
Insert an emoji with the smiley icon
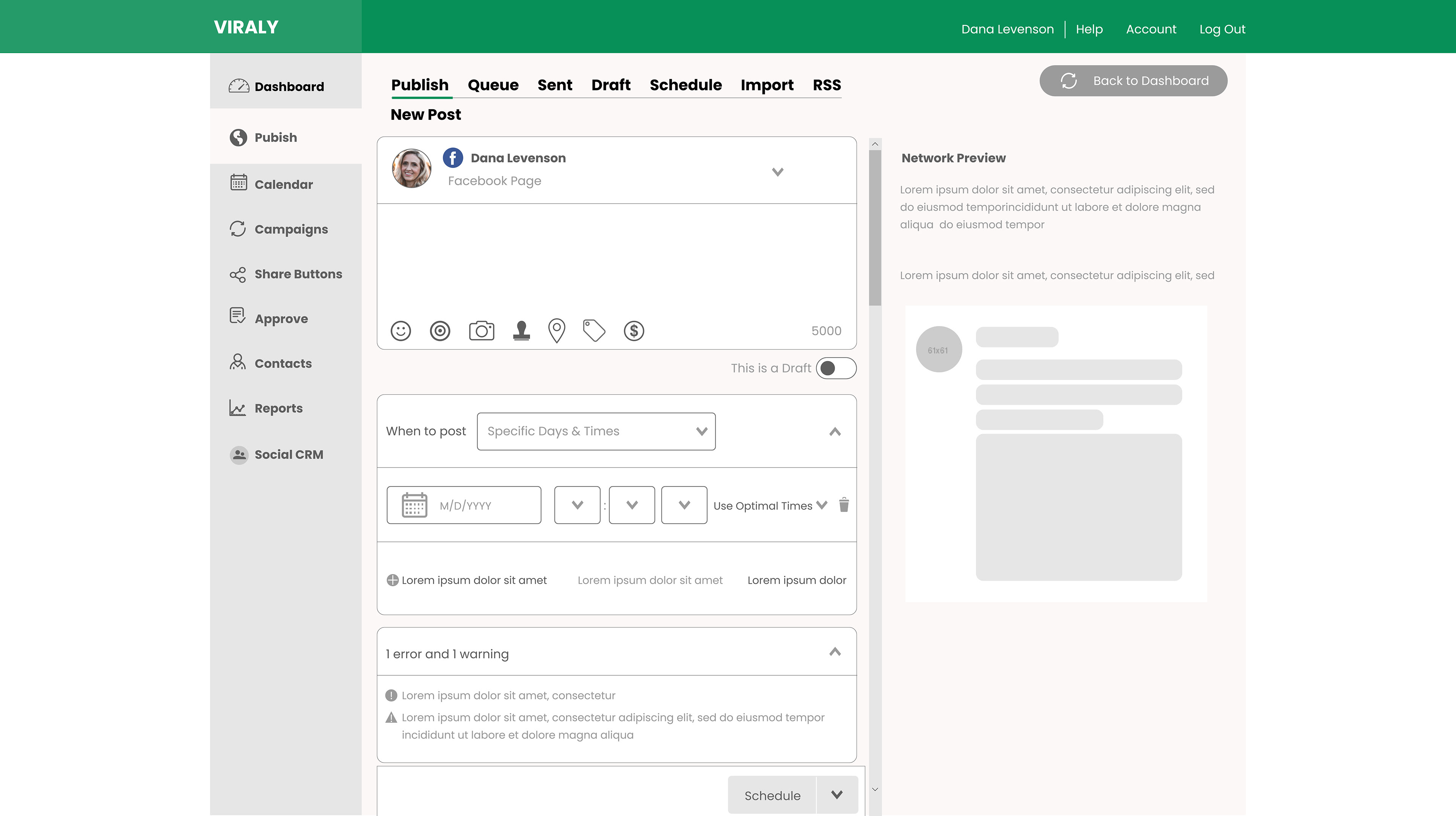pyautogui.click(x=401, y=331)
